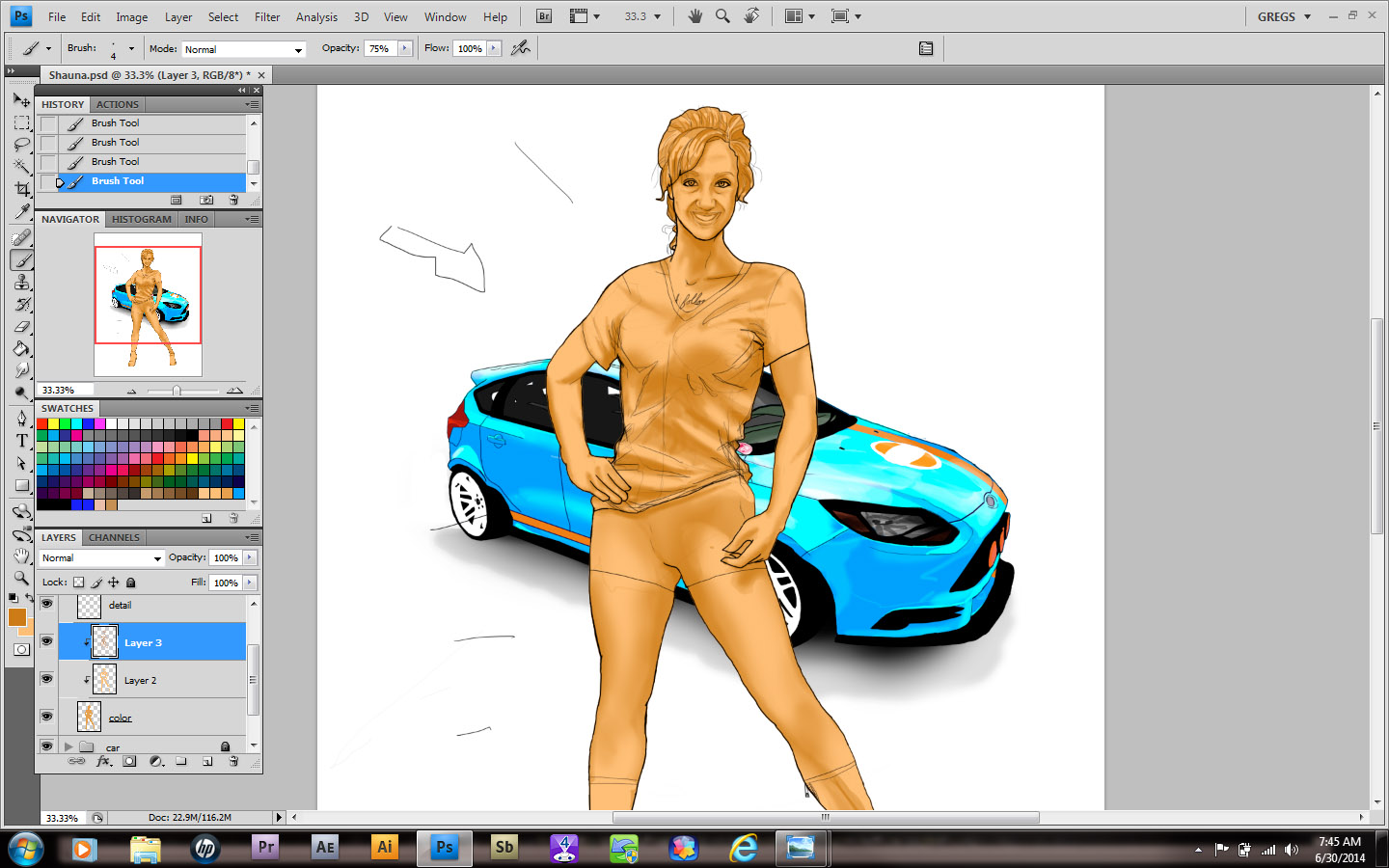Toggle visibility of the color layer
This screenshot has width=1389, height=868.
pos(46,717)
